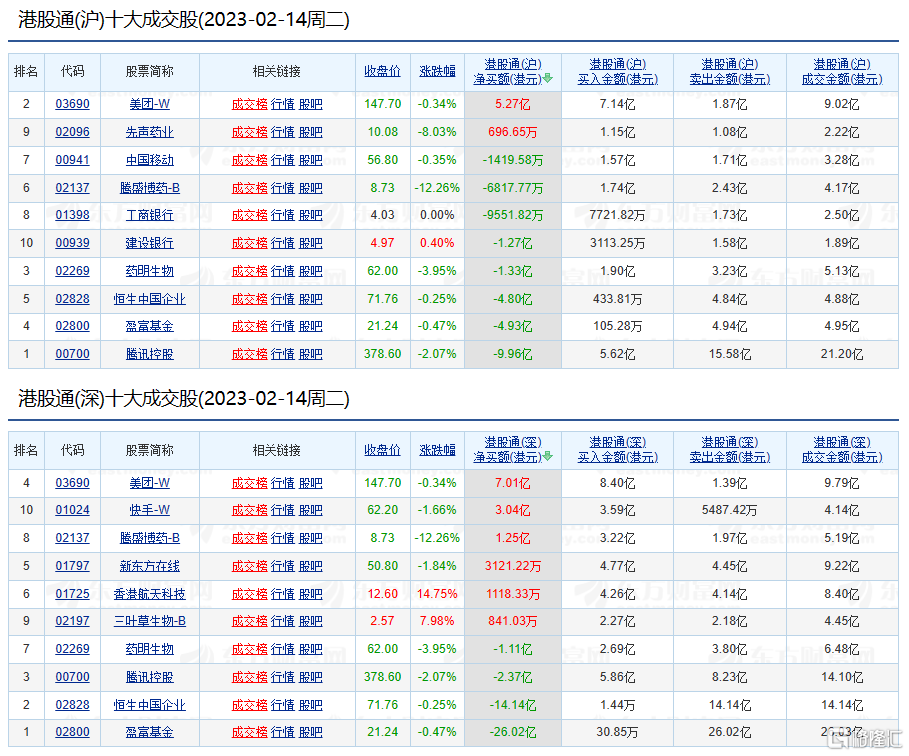Open 股吧 link in 香港航天科技 row
909x756 pixels.
pos(310,594)
